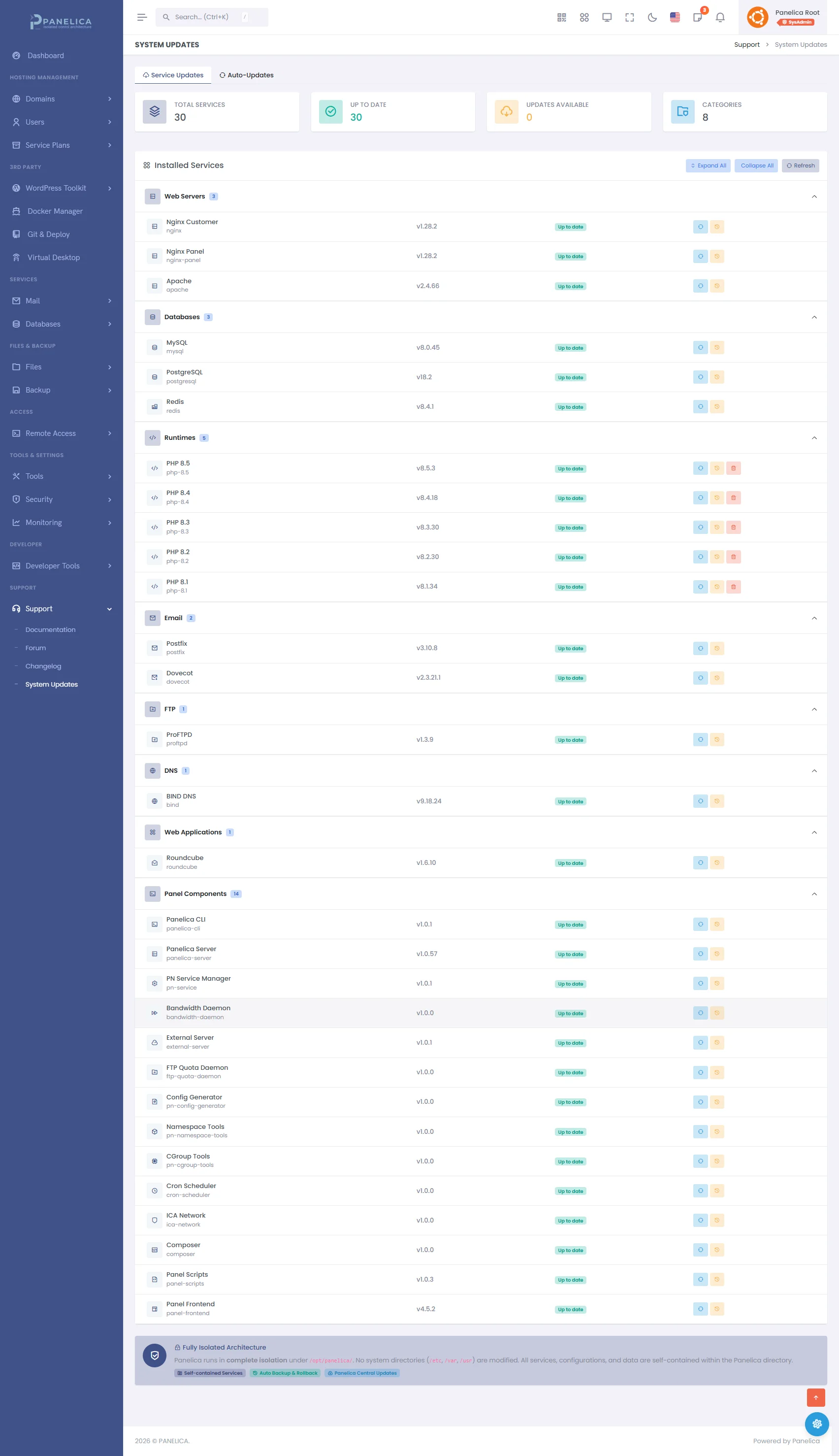The image size is (839, 1456).
Task: Click the trash icon for PHP 8.3
Action: 733,527
